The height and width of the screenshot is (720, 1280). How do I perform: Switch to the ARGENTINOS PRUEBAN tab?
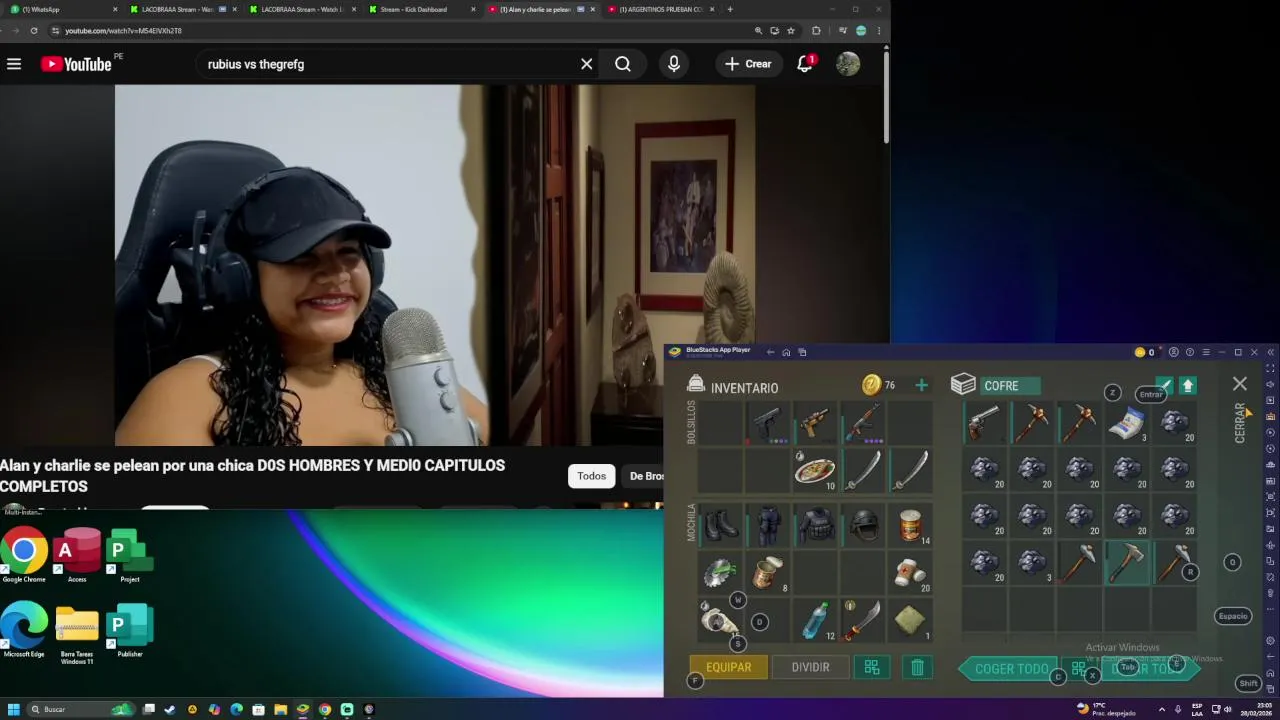click(x=660, y=9)
